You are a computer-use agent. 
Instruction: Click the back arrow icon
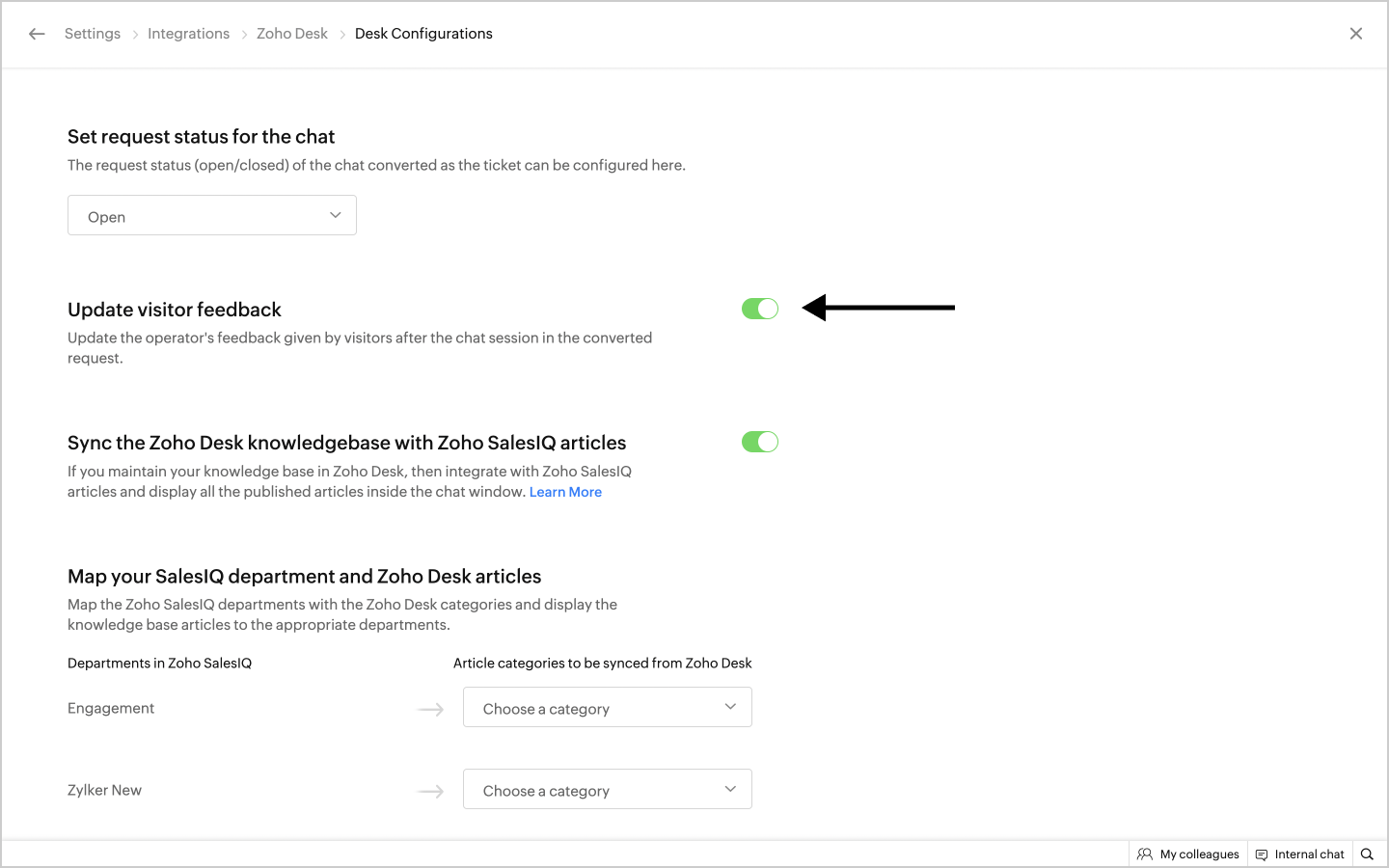coord(37,34)
